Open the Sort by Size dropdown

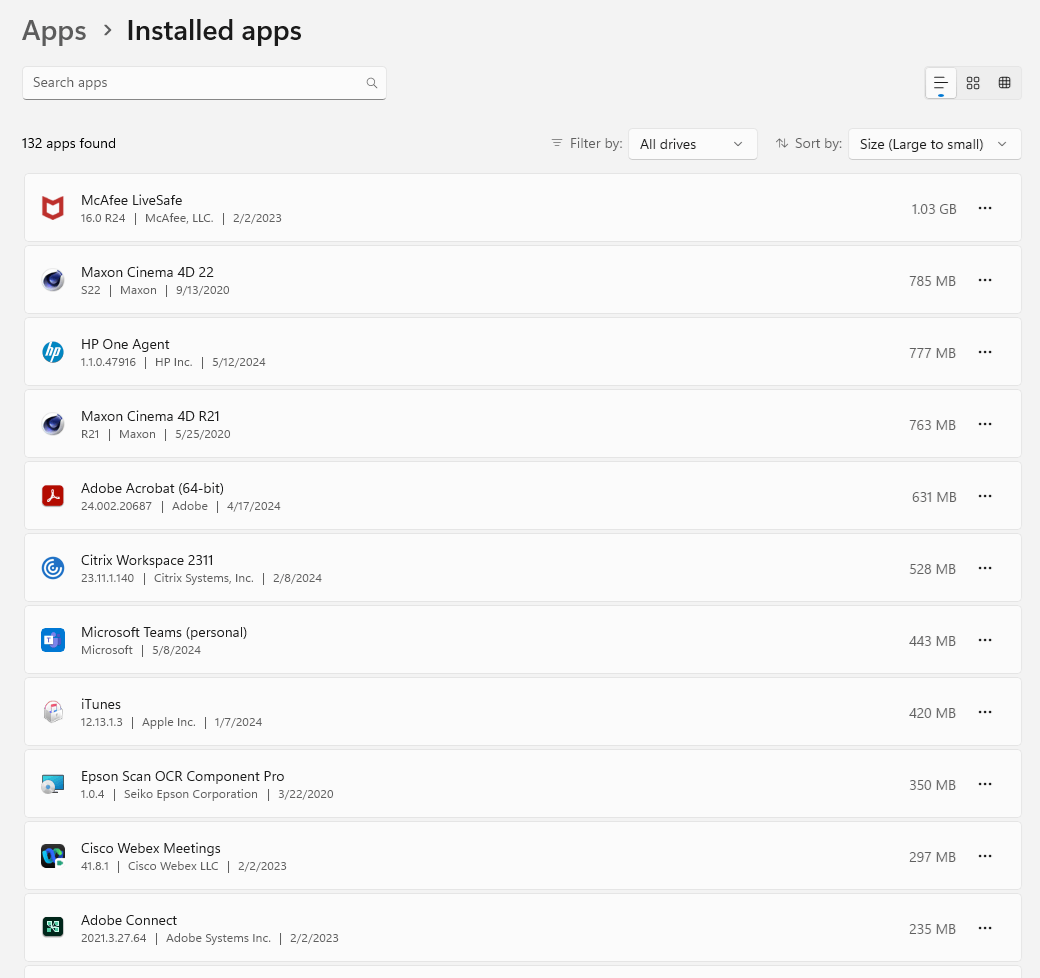tap(935, 144)
